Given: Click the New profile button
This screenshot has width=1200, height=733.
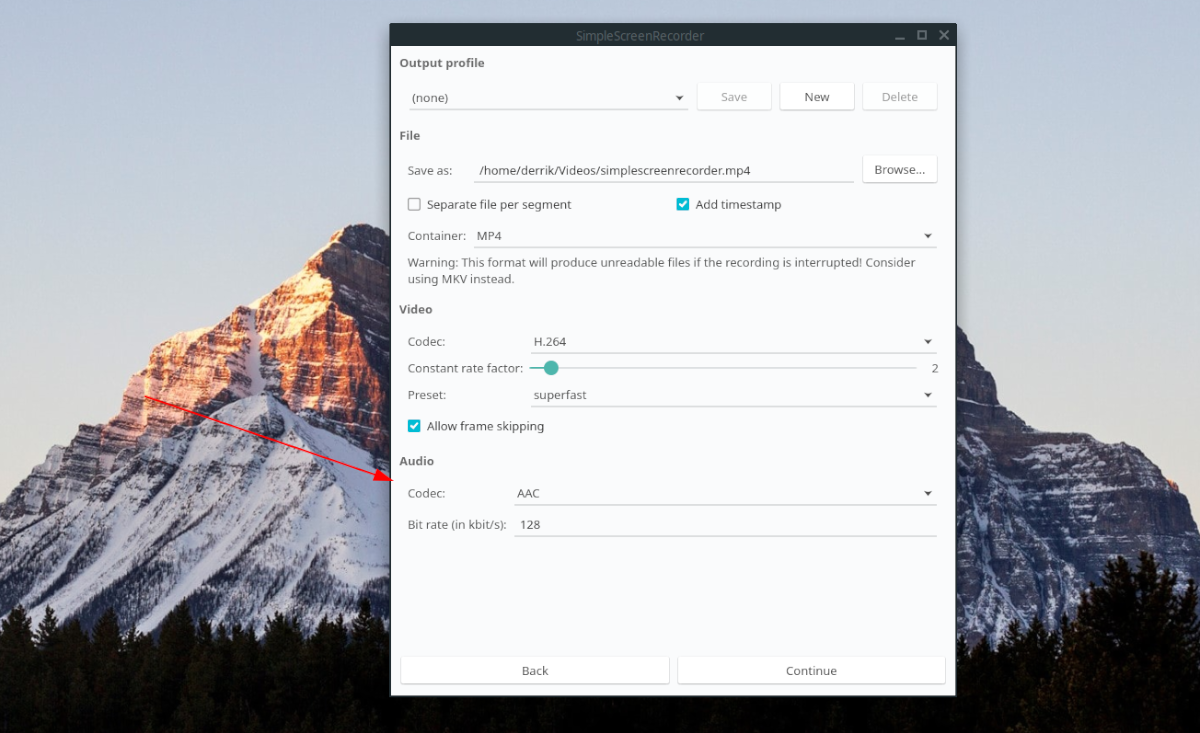Looking at the screenshot, I should pyautogui.click(x=817, y=97).
